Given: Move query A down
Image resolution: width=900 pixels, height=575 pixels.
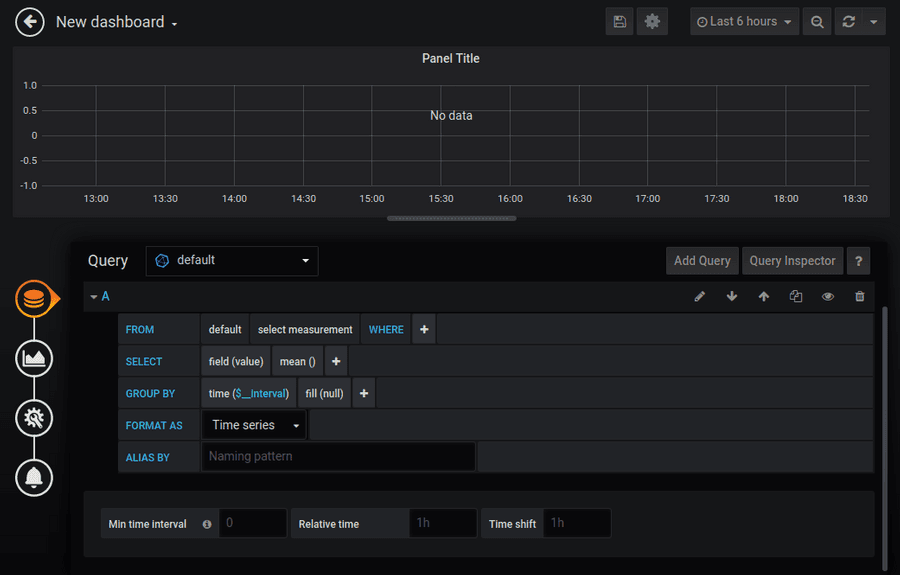Looking at the screenshot, I should click(731, 297).
